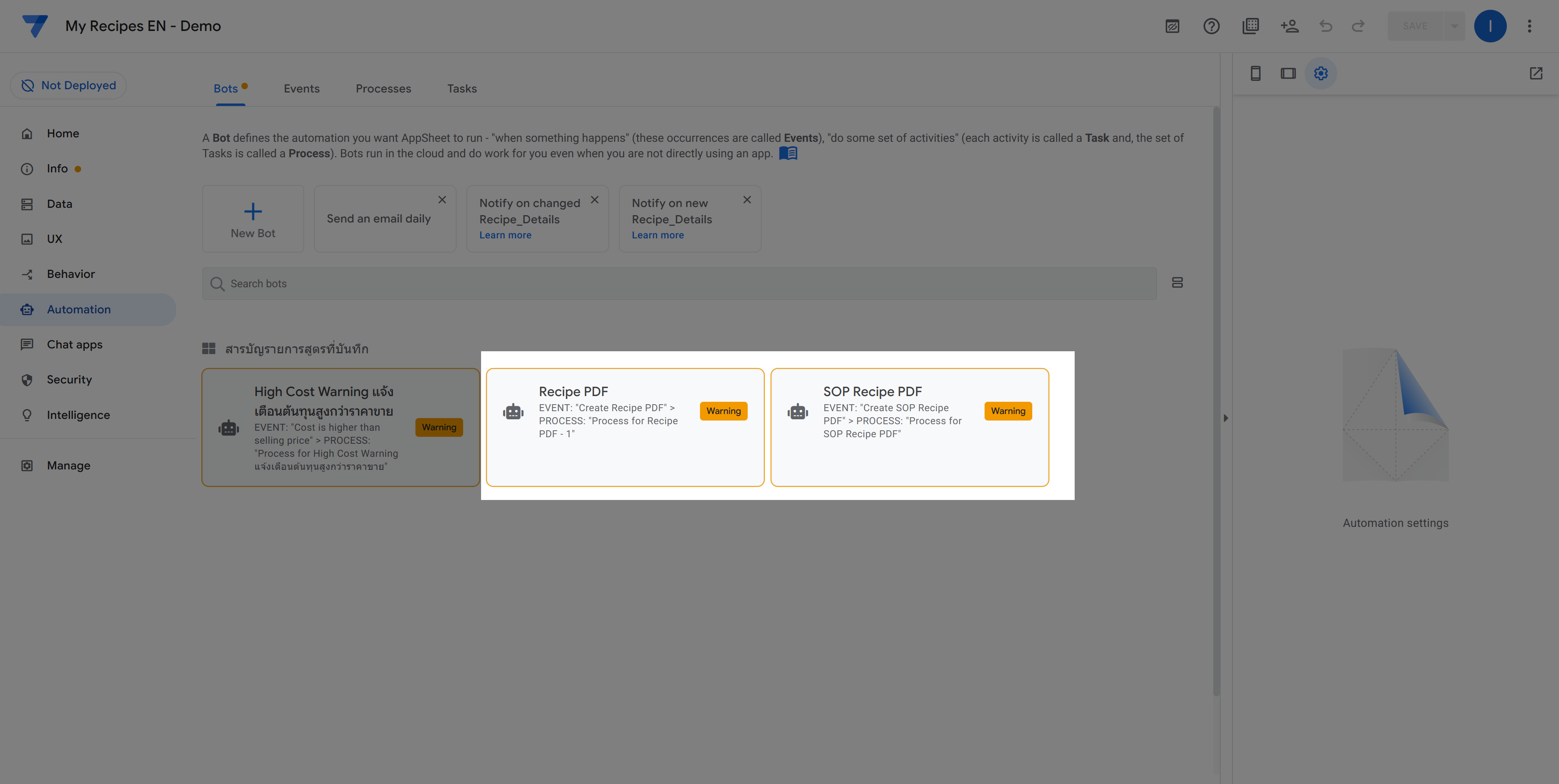Image resolution: width=1559 pixels, height=784 pixels.
Task: Switch preview to mobile phone view
Action: 1255,73
